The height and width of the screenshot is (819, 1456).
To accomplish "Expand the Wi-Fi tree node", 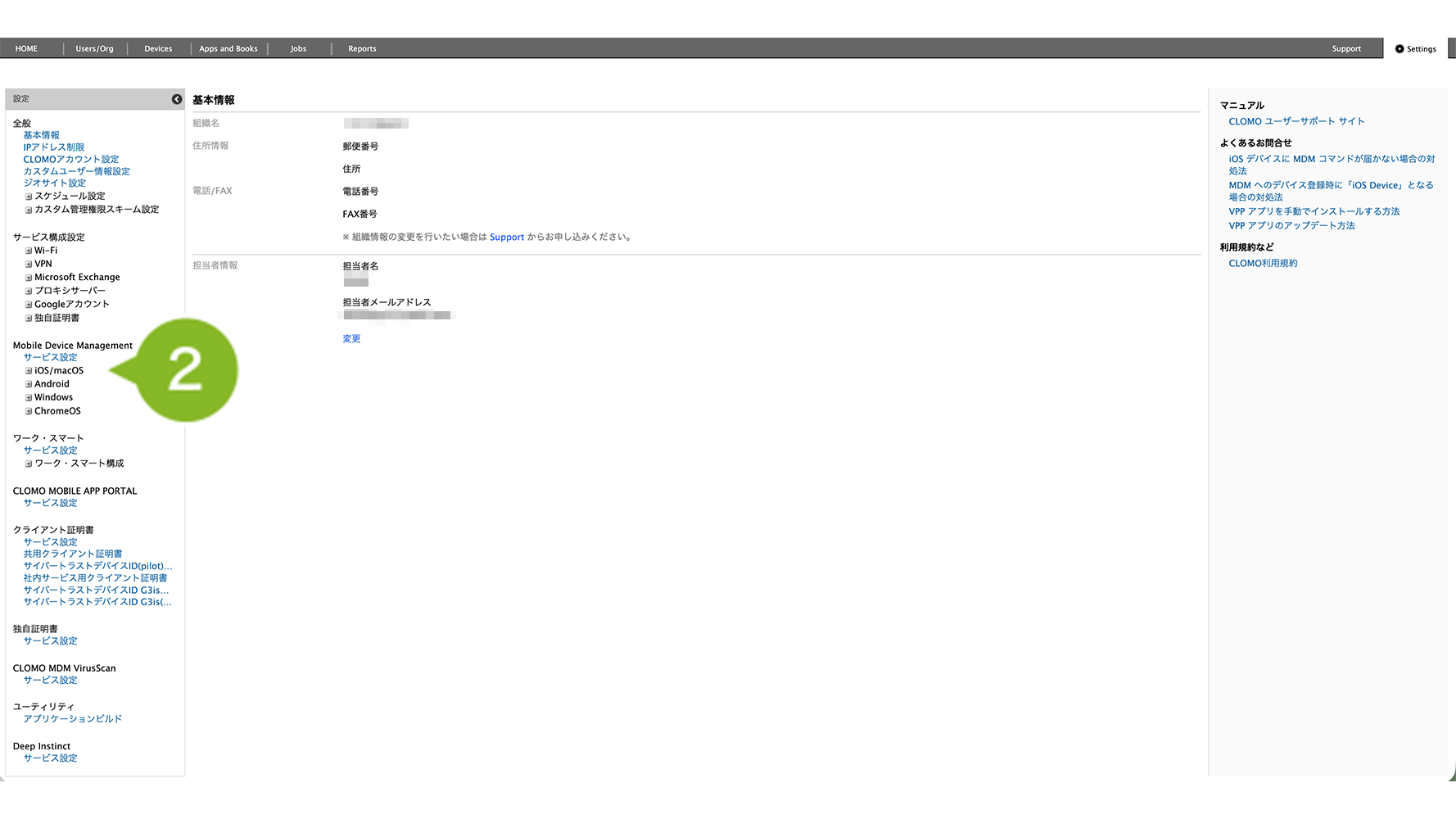I will [29, 251].
